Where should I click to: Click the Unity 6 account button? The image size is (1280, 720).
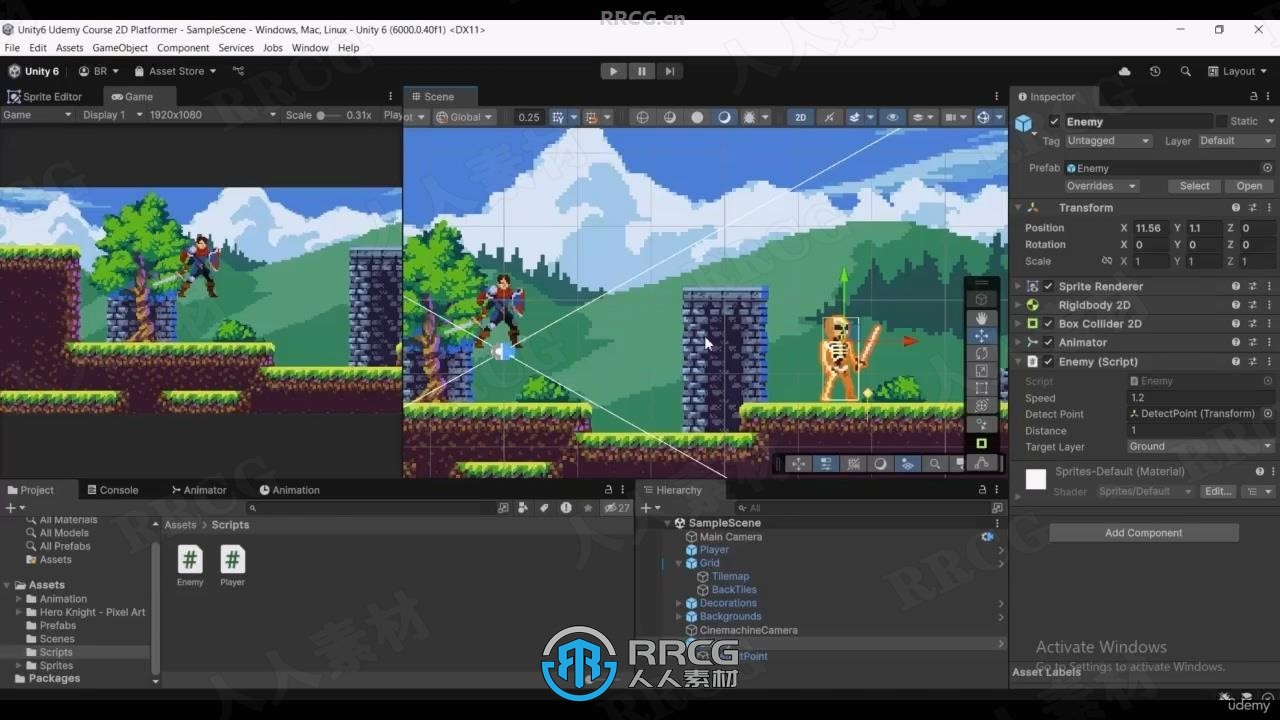coord(34,71)
